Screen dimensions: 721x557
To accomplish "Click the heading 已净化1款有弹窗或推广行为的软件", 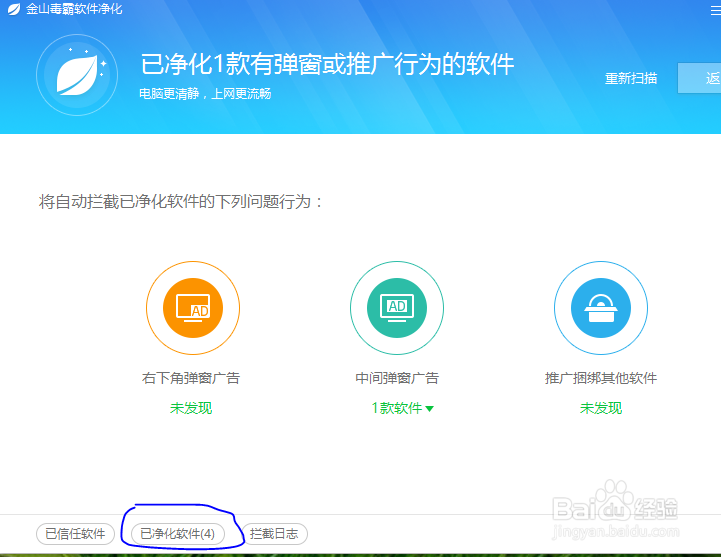I will click(327, 64).
